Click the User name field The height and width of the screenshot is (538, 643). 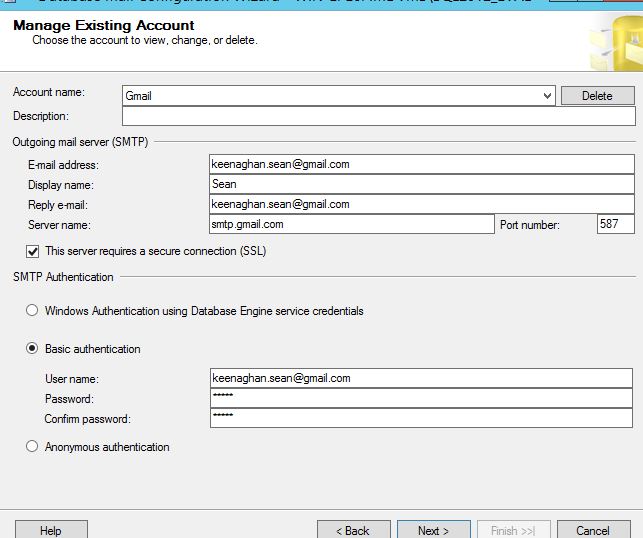click(x=421, y=378)
